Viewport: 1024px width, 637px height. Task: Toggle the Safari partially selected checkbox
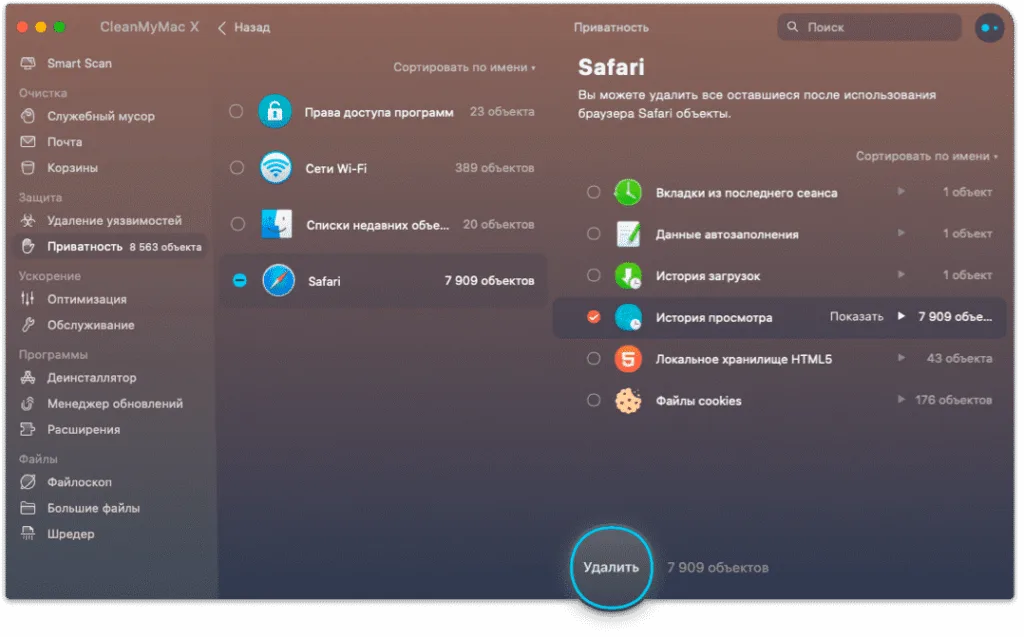click(x=240, y=280)
